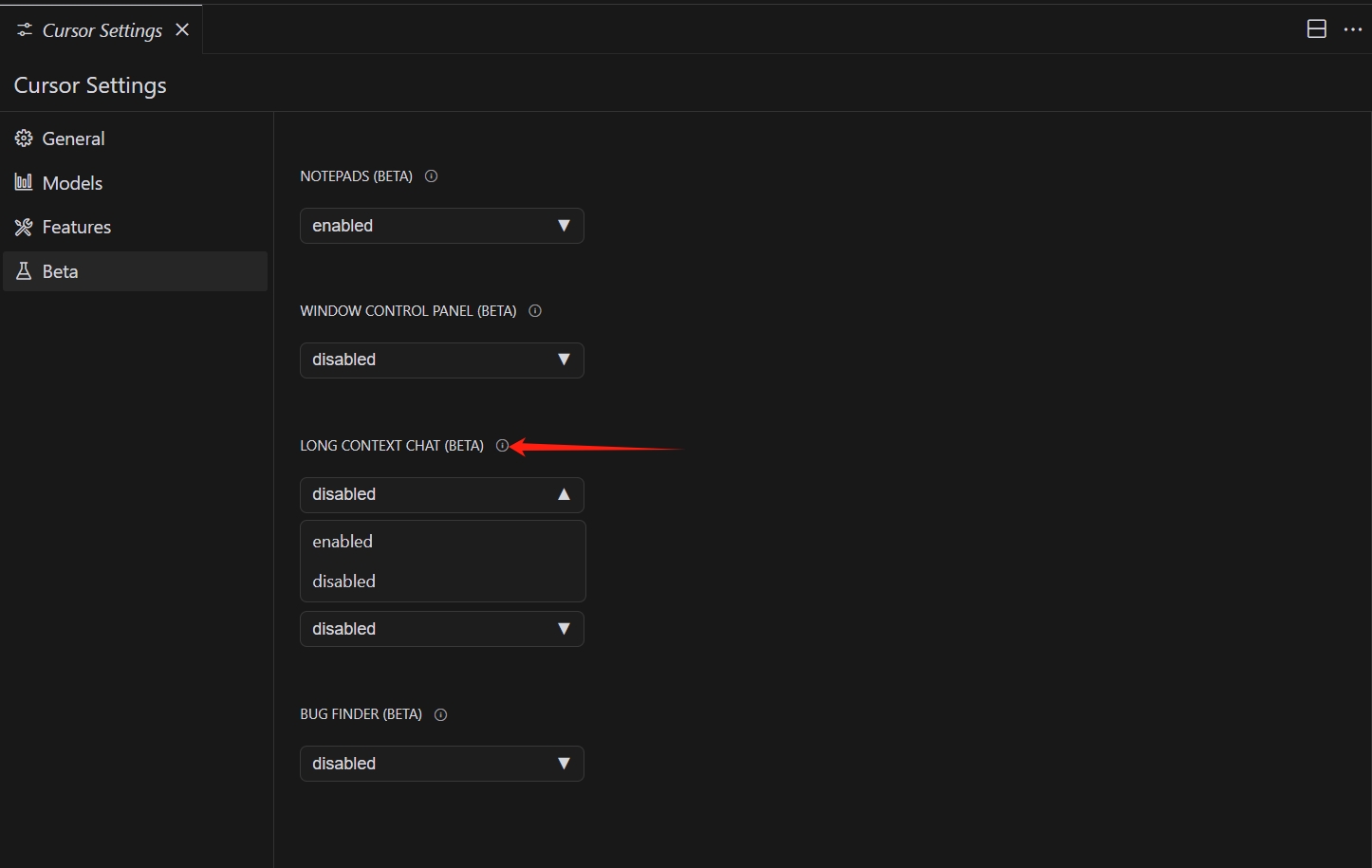This screenshot has width=1372, height=868.
Task: Open the Features settings section
Action: coord(135,227)
